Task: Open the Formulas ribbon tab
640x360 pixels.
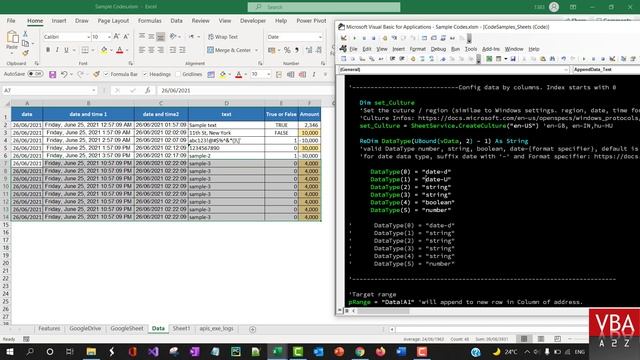Action: (149, 20)
